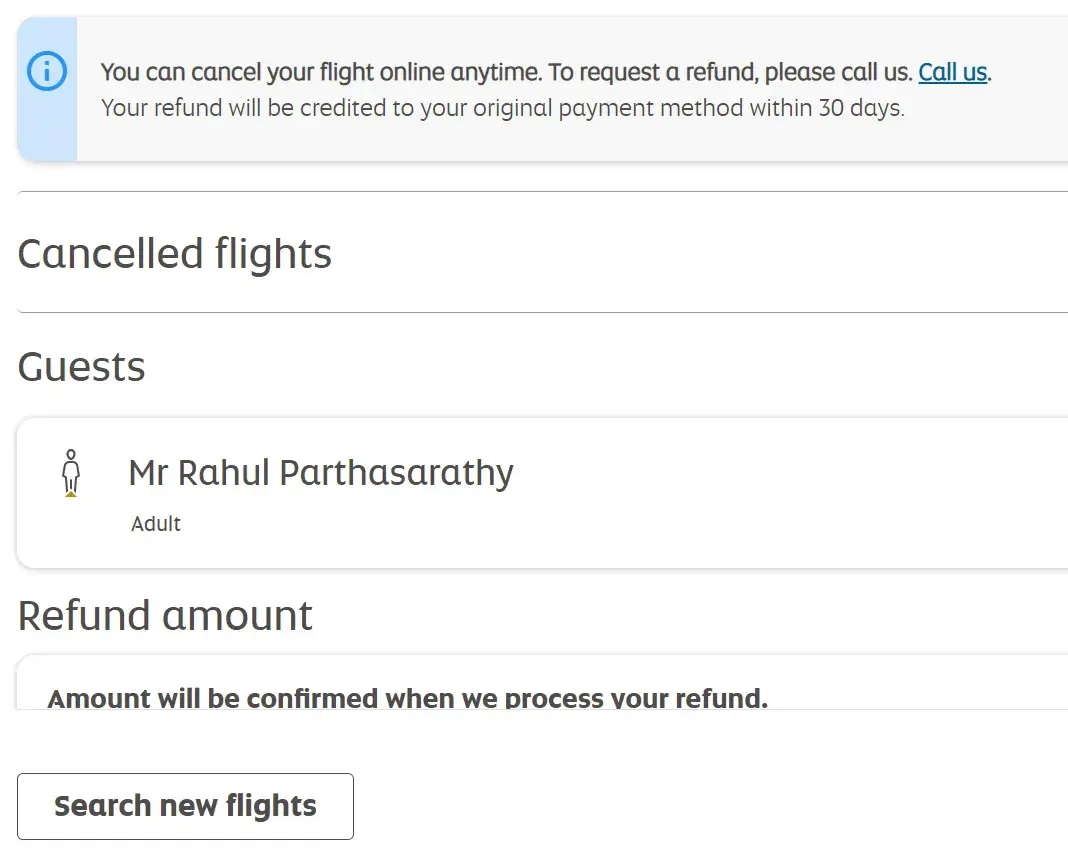This screenshot has height=860, width=1068.
Task: Open the Call us link
Action: (952, 72)
